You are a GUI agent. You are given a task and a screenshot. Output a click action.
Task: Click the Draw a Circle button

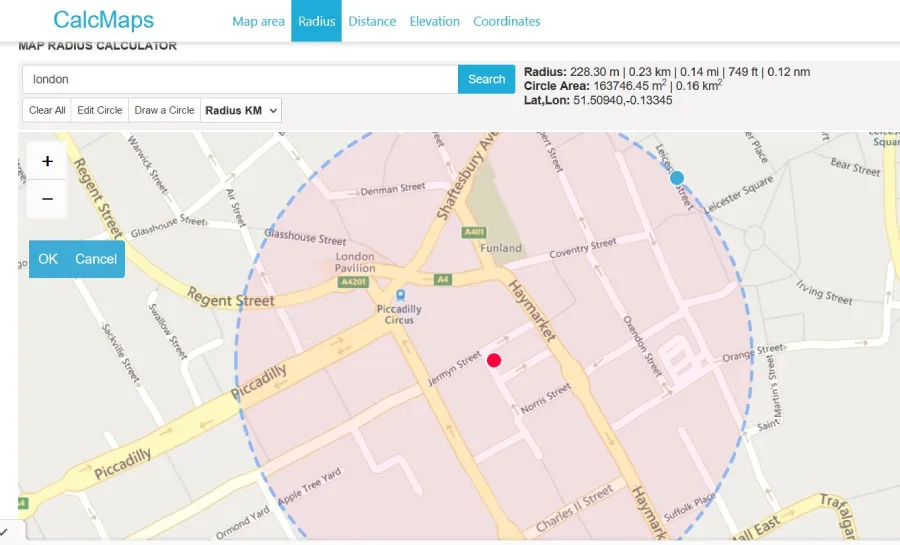click(x=164, y=110)
